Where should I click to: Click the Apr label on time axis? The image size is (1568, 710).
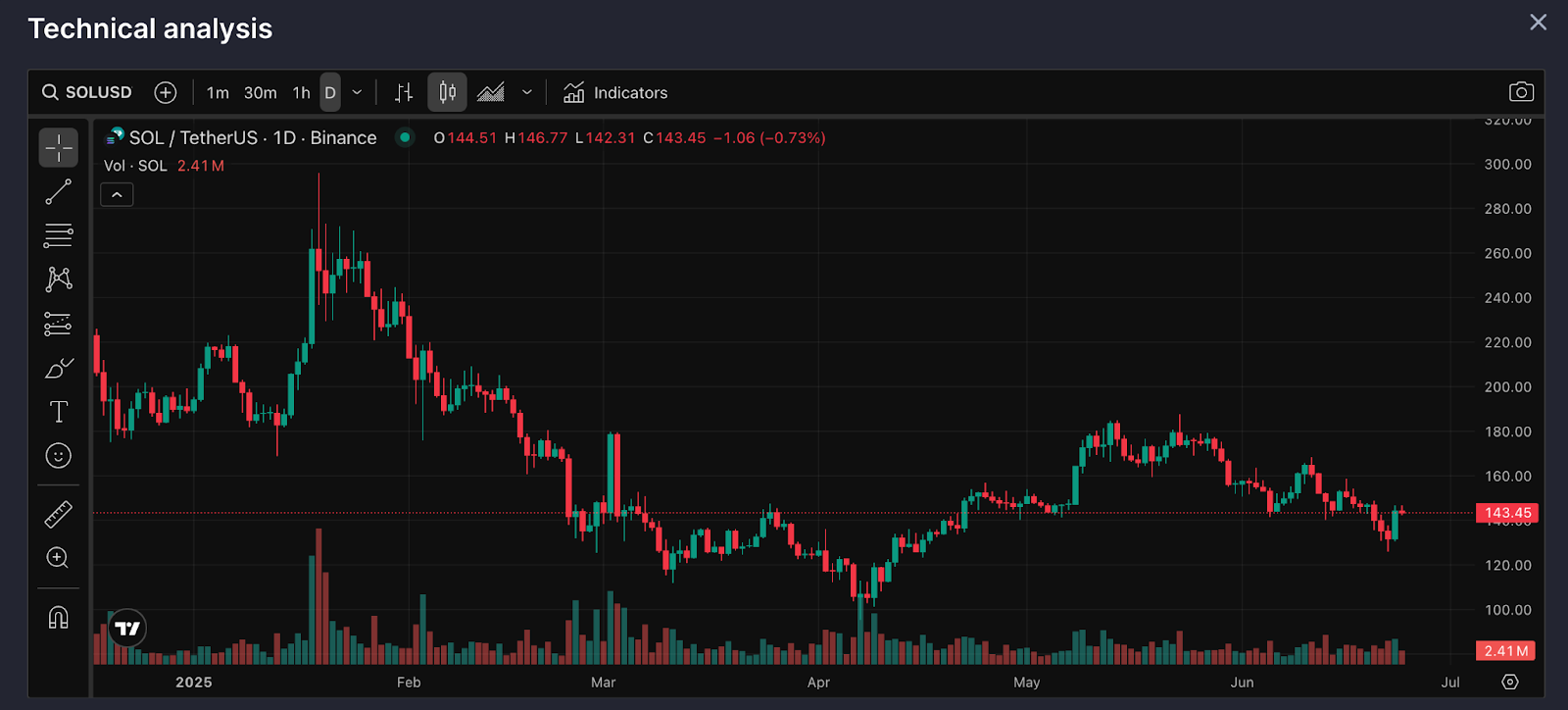point(818,683)
